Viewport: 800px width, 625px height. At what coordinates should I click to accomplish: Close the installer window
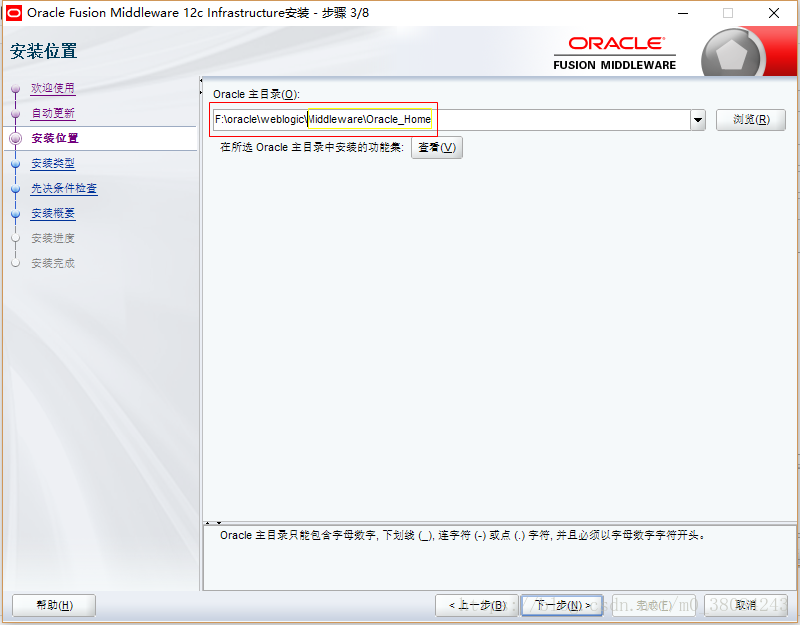coord(774,13)
